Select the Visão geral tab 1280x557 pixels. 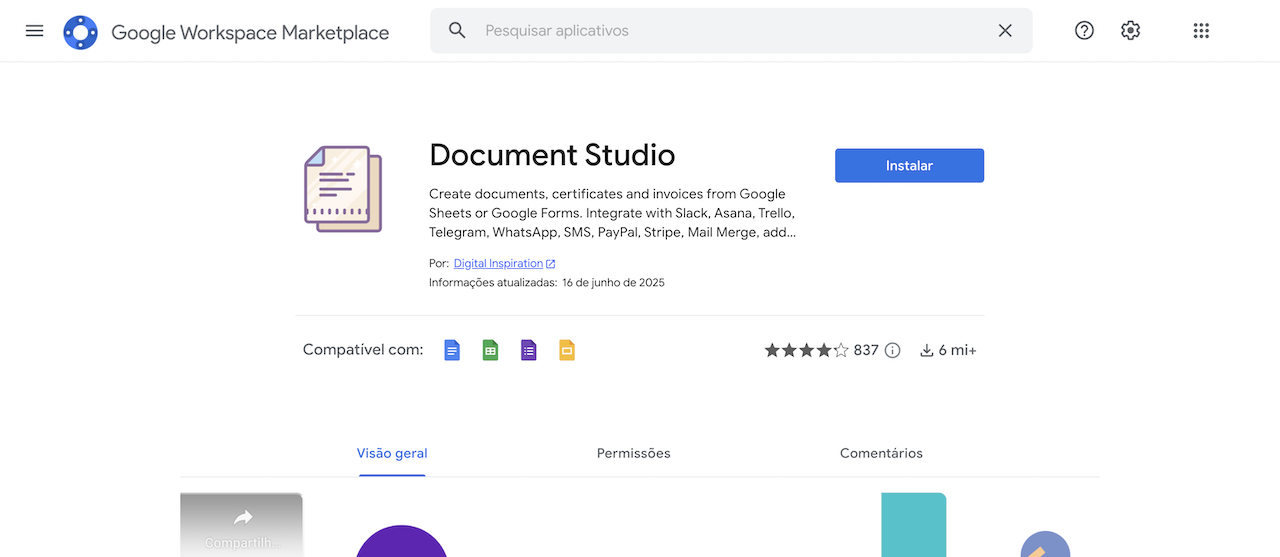point(392,453)
